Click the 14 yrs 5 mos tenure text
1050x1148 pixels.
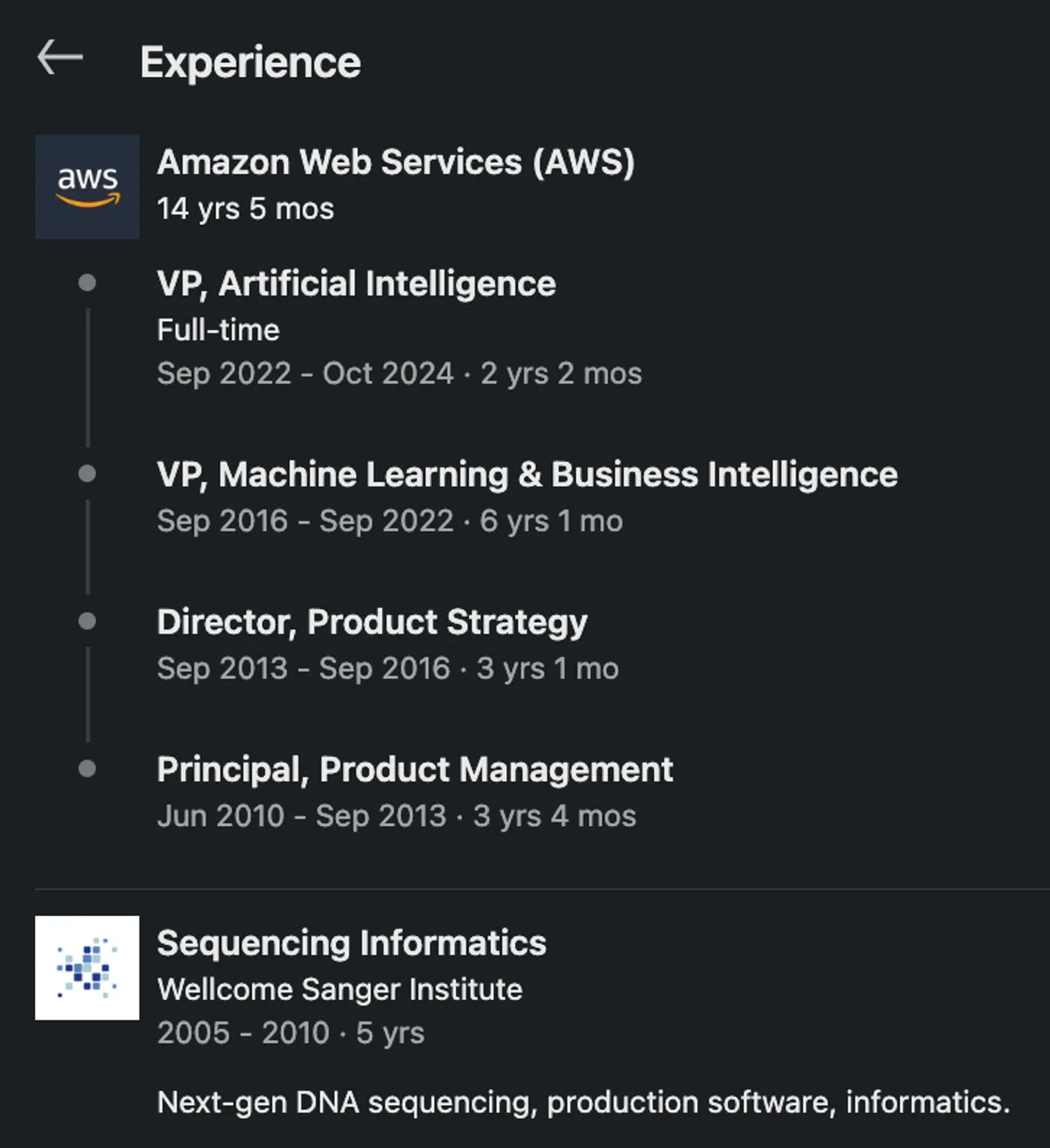(x=245, y=209)
